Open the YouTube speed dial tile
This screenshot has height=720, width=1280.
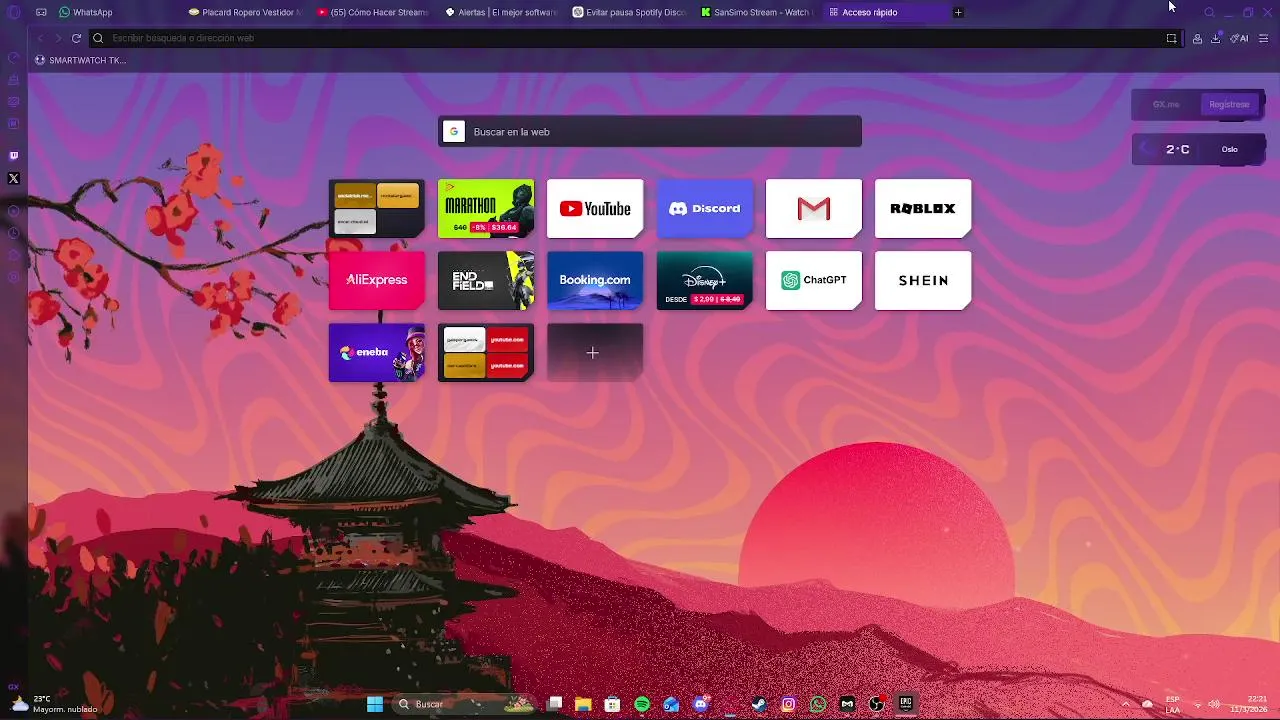[x=595, y=208]
